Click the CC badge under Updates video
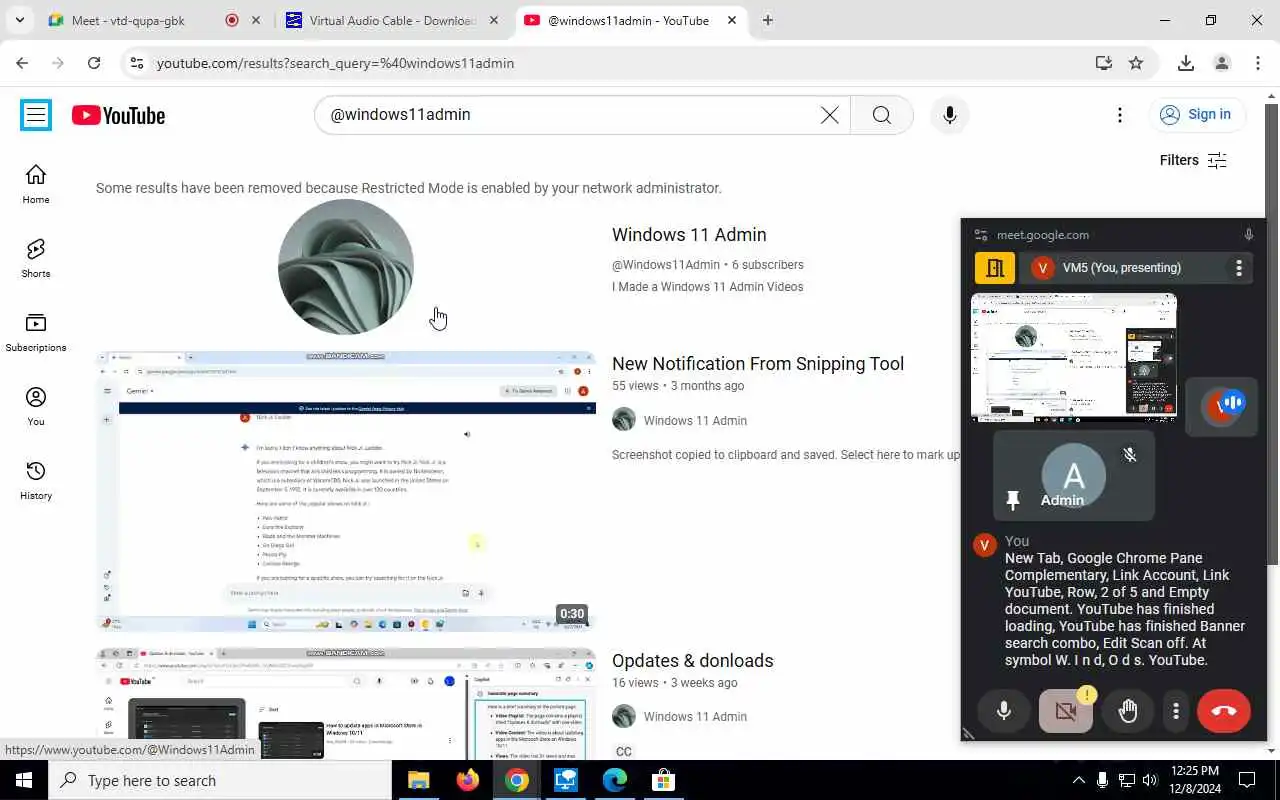The image size is (1280, 800). 624,752
